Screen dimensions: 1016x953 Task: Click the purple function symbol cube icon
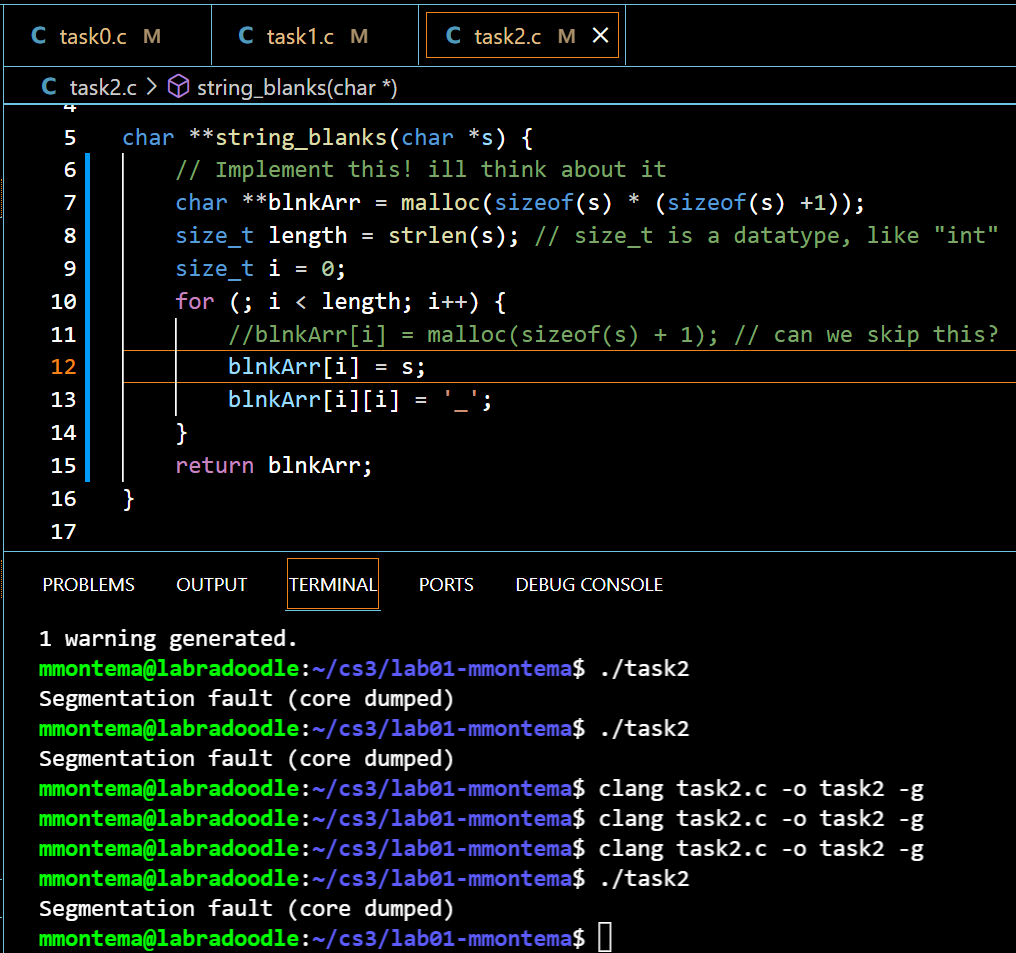[178, 87]
